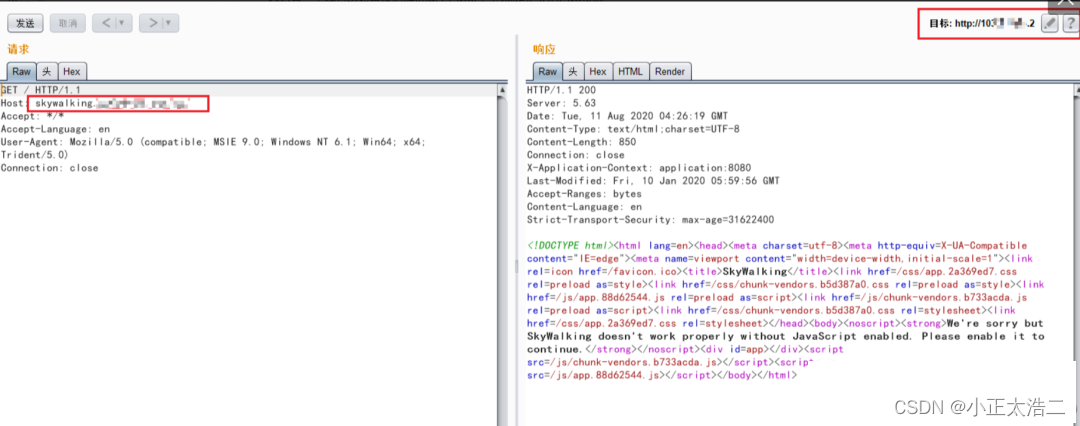Edit target with the pencil icon
The image size is (1080, 426).
click(x=1049, y=23)
